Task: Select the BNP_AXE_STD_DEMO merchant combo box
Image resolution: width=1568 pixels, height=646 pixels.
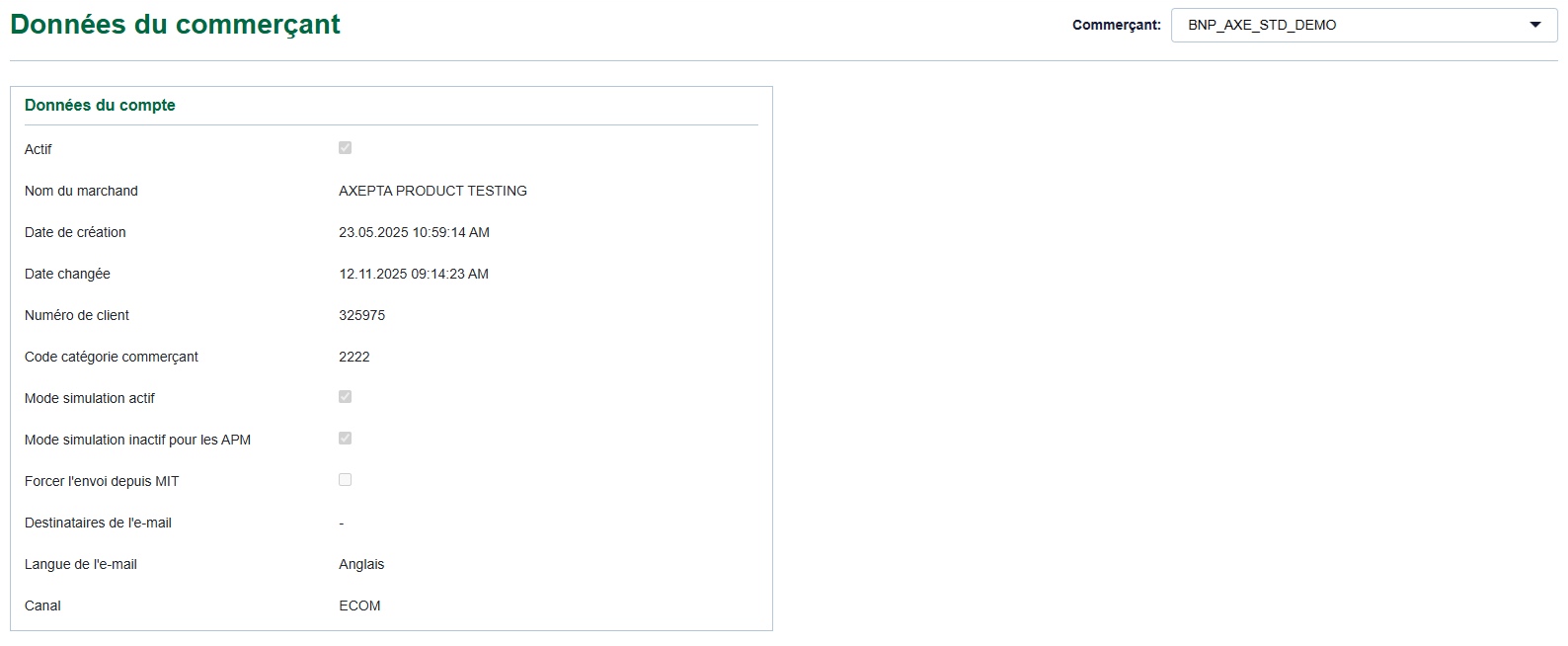Action: click(1353, 25)
